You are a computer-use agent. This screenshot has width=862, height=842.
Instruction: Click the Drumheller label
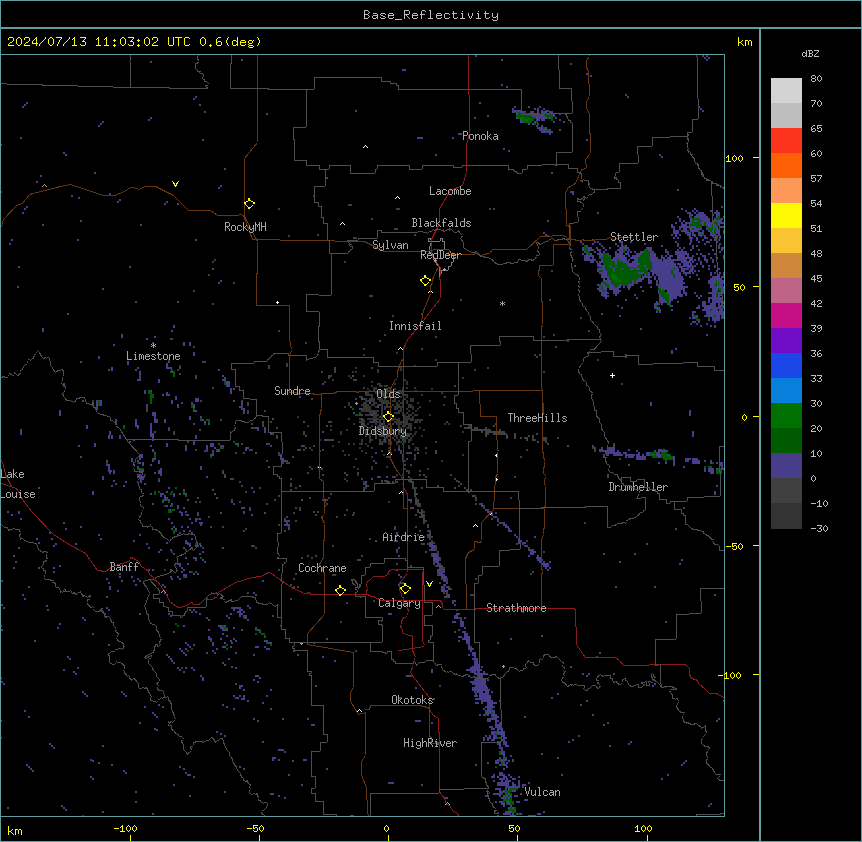pyautogui.click(x=638, y=487)
